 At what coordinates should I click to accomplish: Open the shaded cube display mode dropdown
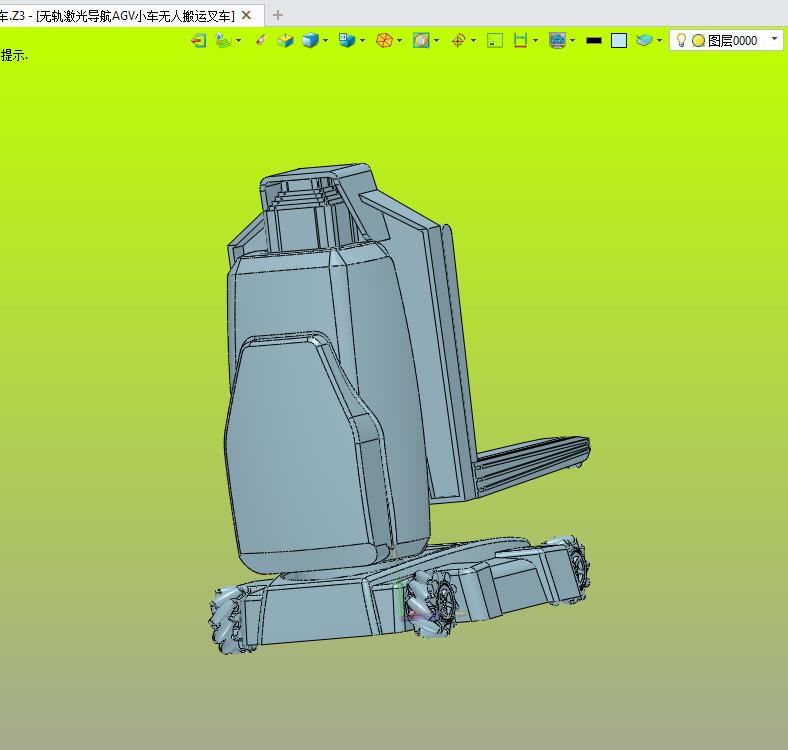tap(325, 40)
